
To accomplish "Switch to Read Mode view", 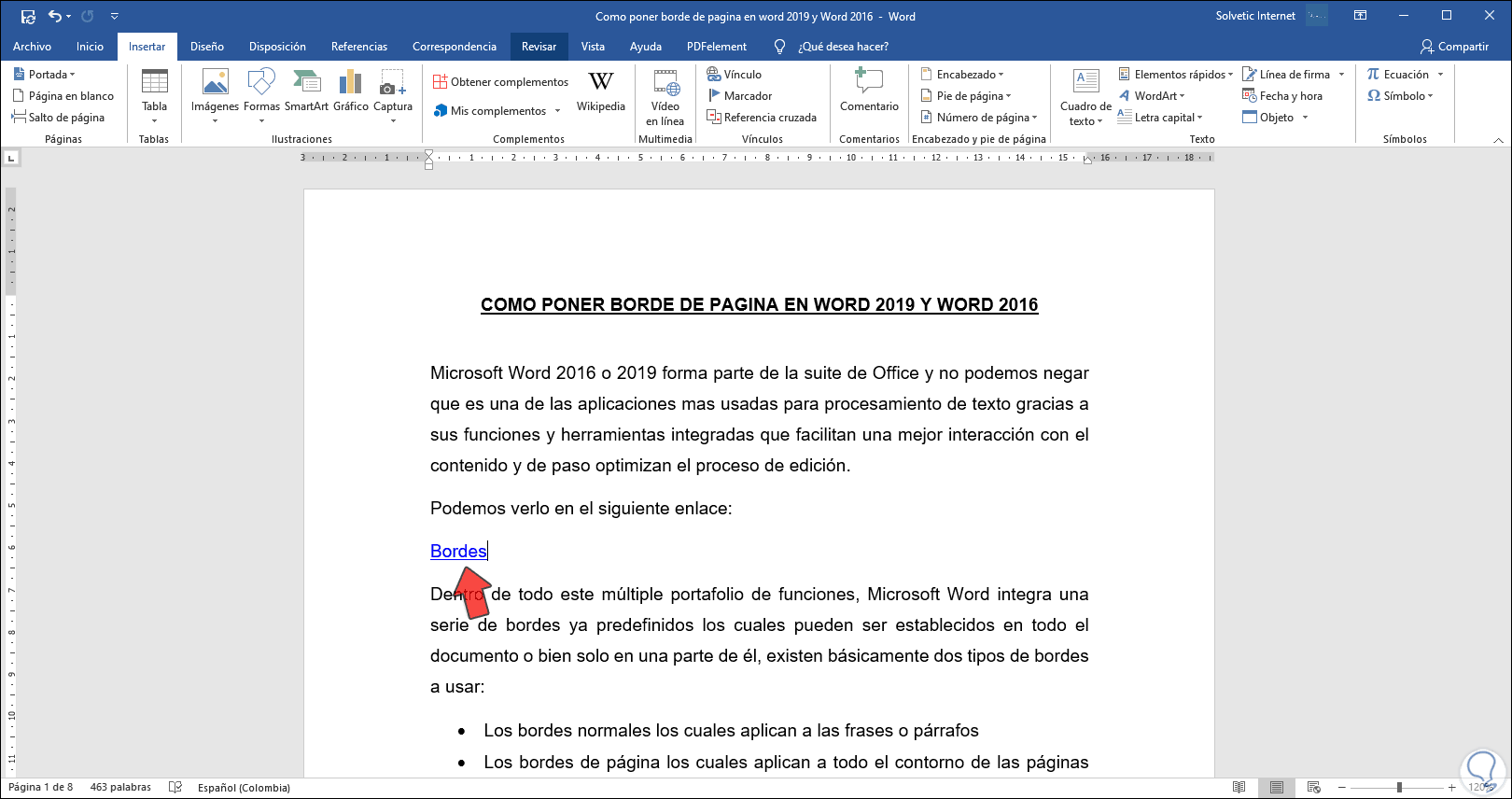I will tap(1239, 788).
